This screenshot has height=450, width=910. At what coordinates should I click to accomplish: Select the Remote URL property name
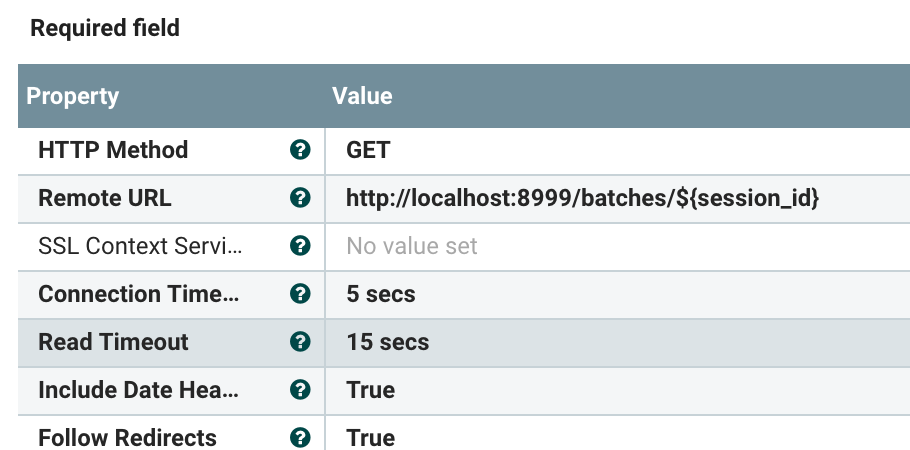pos(105,198)
